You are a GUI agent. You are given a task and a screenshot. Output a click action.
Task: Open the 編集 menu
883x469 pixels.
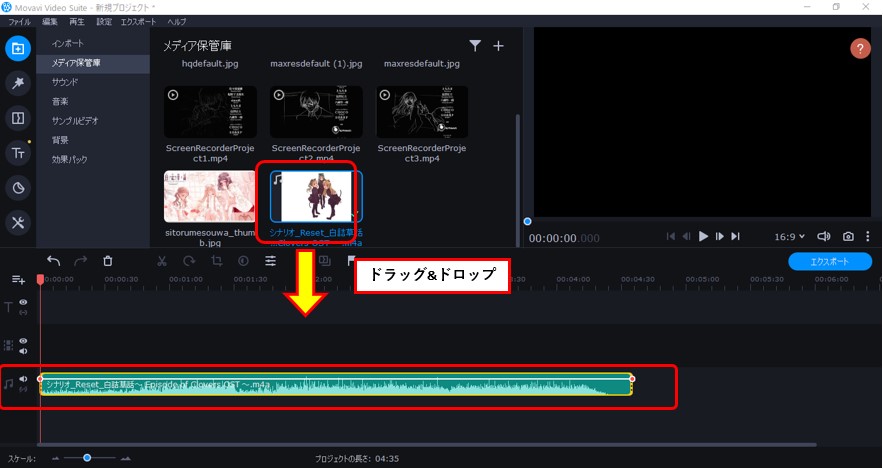(x=50, y=22)
